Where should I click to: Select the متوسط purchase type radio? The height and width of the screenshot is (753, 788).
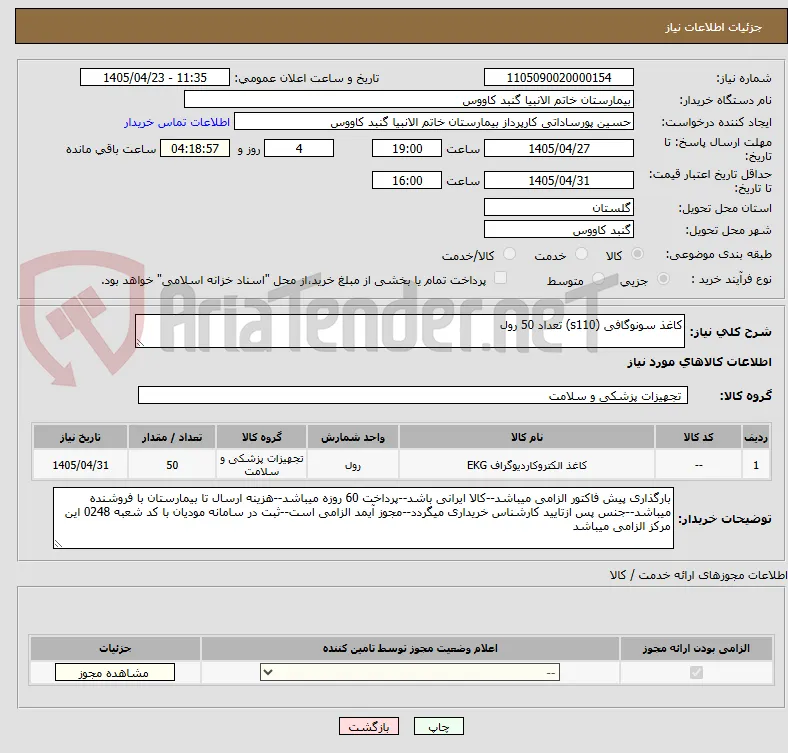pos(598,278)
